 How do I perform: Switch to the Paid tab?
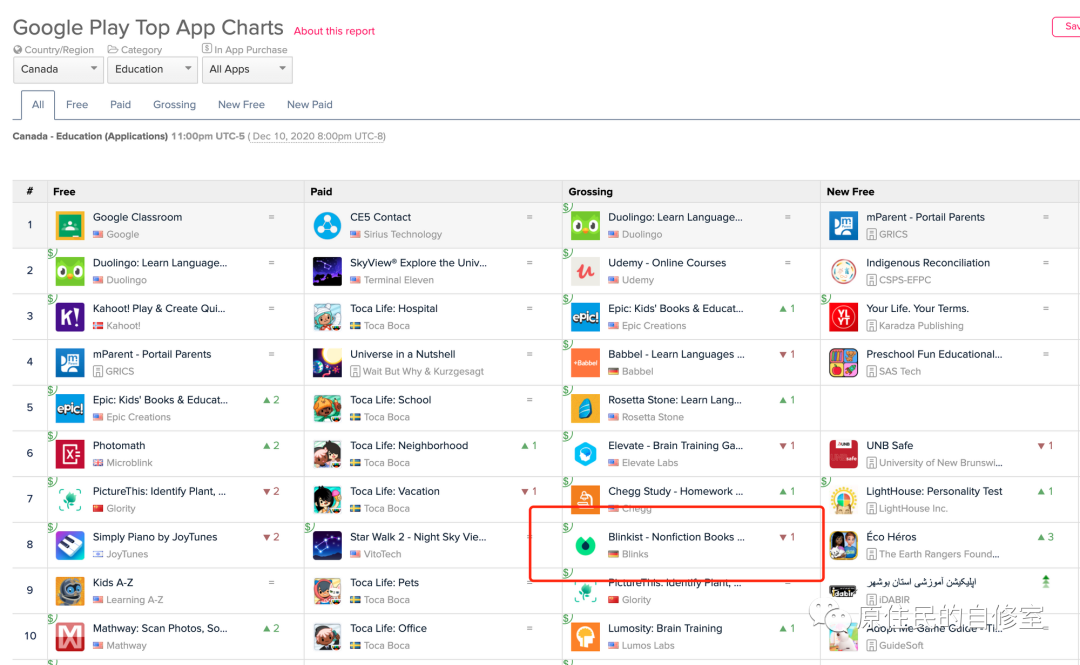[x=121, y=105]
